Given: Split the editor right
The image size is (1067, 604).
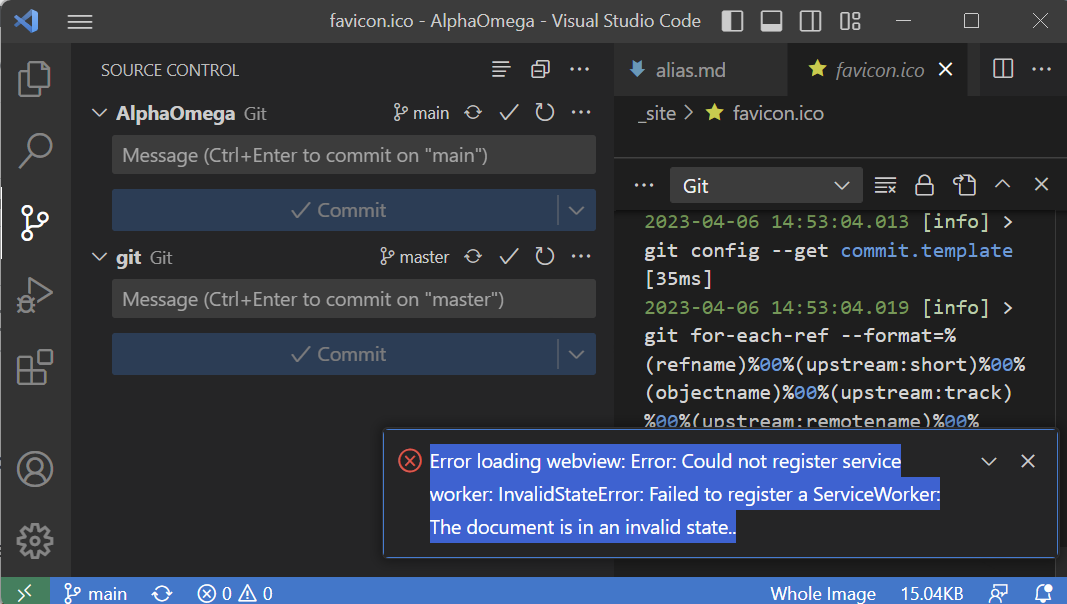Looking at the screenshot, I should (1003, 69).
